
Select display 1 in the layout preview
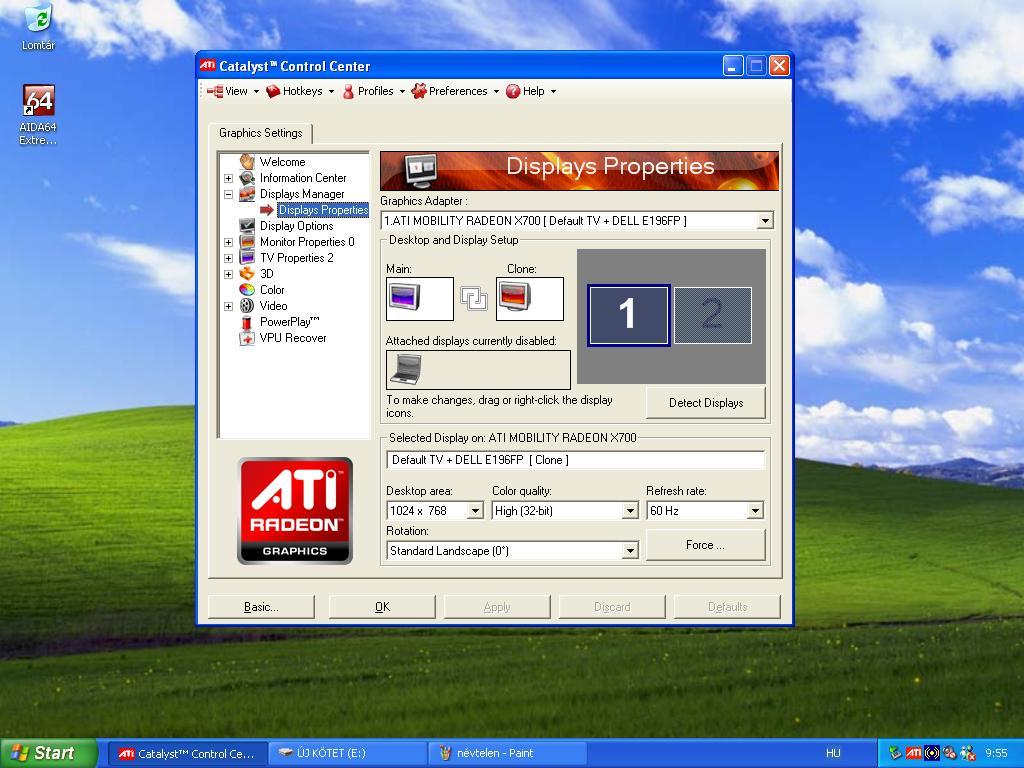coord(628,315)
